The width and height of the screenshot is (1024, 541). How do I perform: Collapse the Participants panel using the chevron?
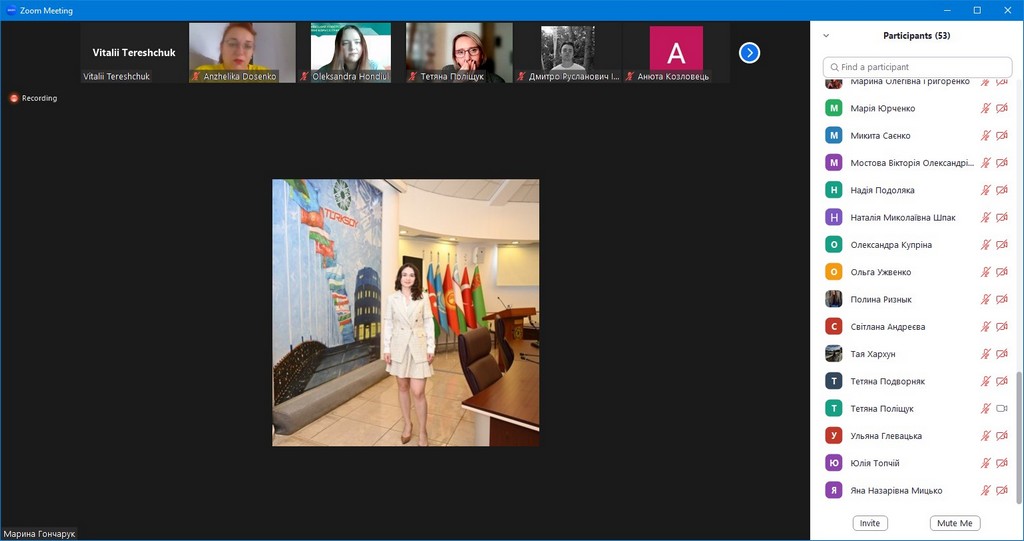pyautogui.click(x=826, y=36)
